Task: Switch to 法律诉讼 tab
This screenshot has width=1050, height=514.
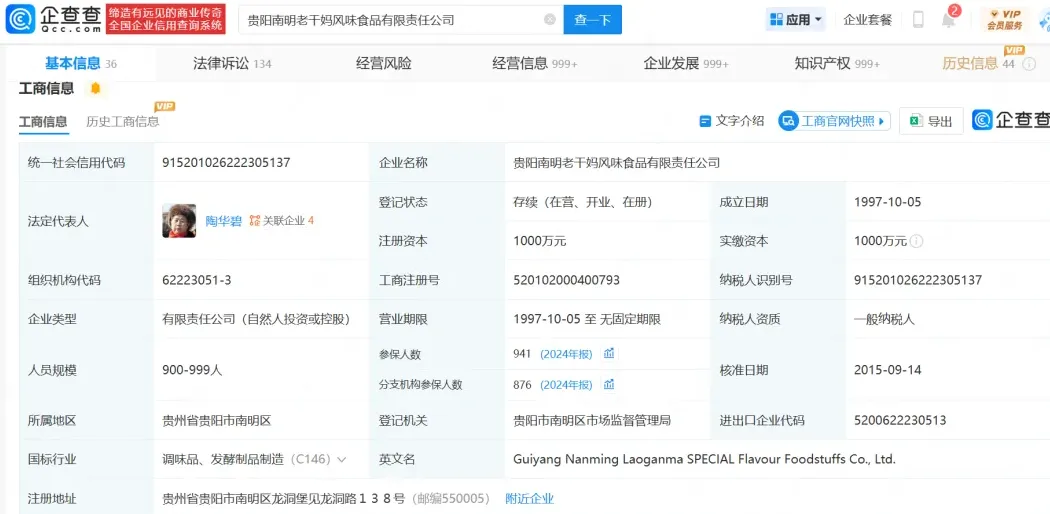Action: pos(232,64)
